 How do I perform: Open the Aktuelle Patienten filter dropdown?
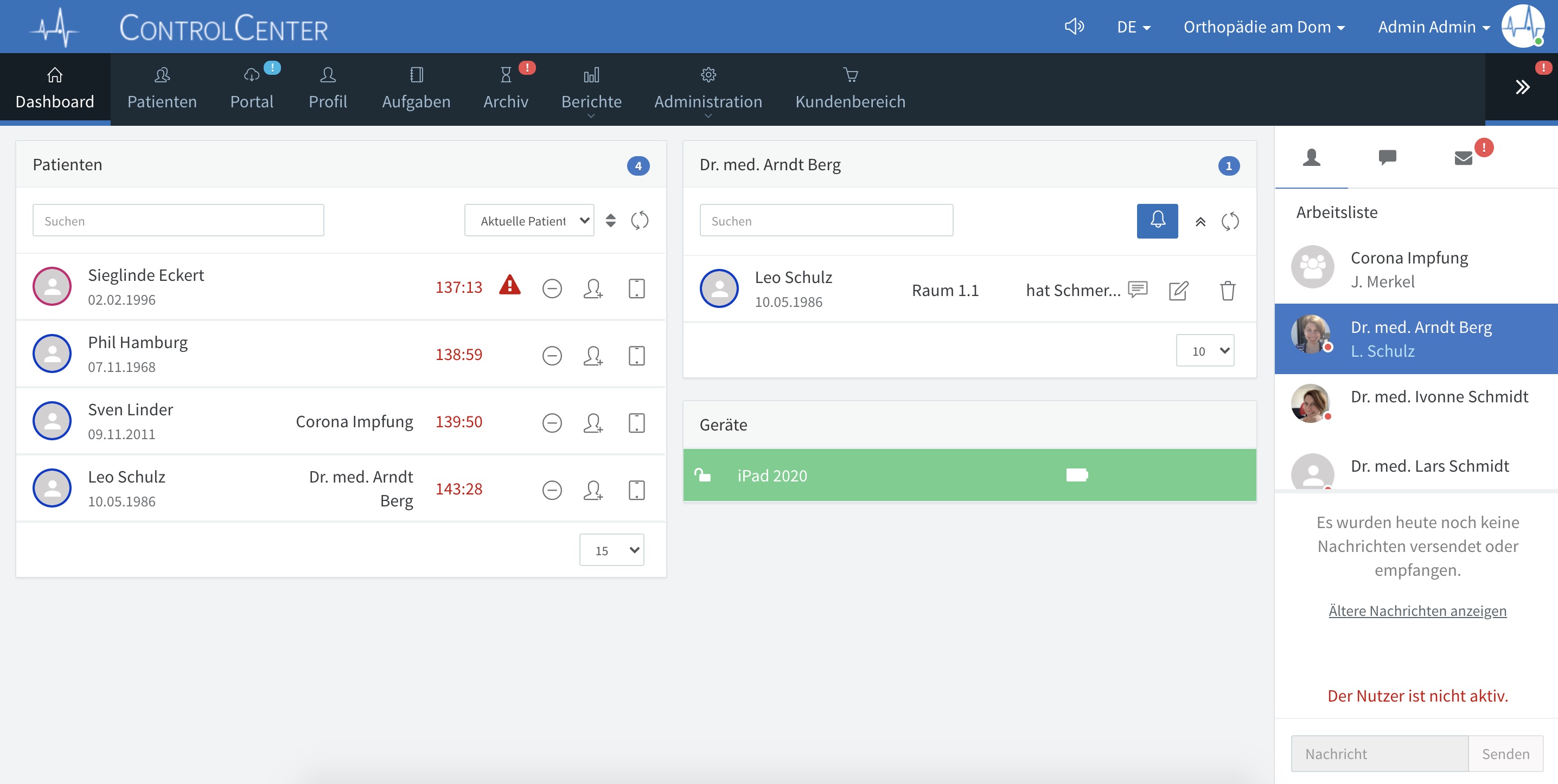pyautogui.click(x=529, y=221)
